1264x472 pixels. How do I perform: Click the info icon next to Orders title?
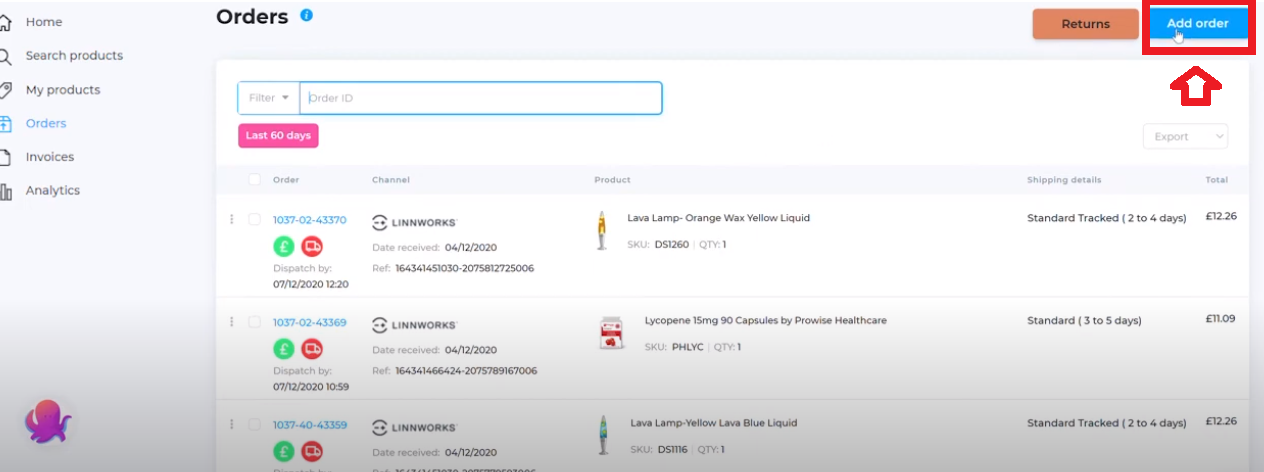[307, 15]
